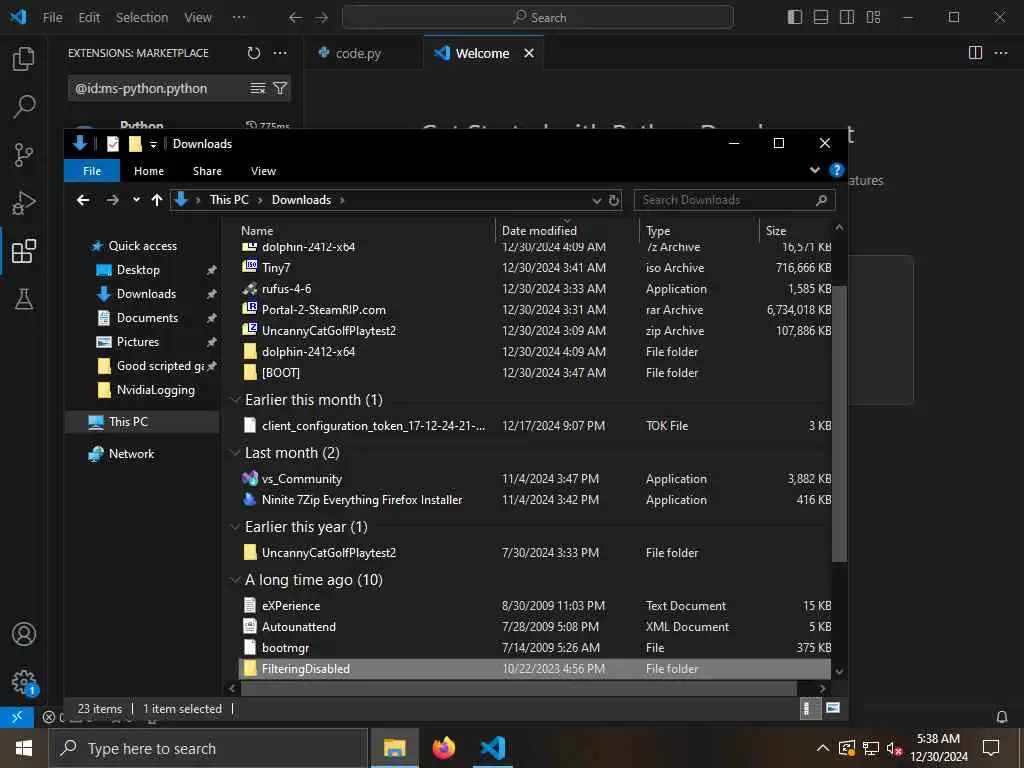The width and height of the screenshot is (1024, 768).
Task: Toggle the VS Code primary side bar layout icon
Action: pyautogui.click(x=795, y=17)
